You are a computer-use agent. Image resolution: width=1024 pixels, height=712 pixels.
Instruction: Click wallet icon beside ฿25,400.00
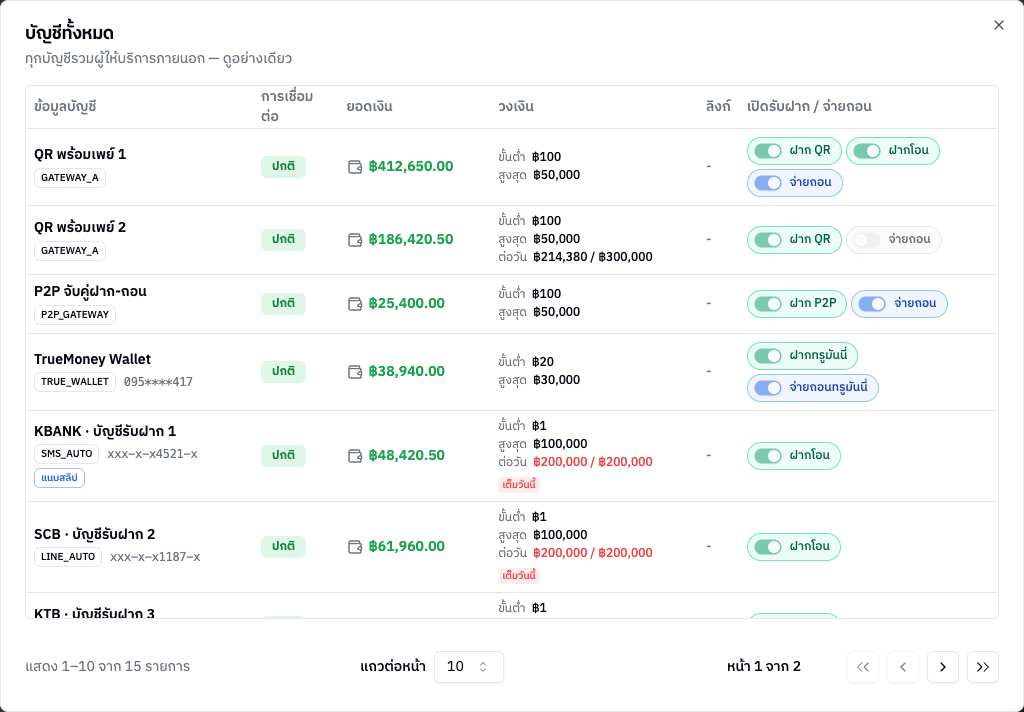tap(355, 304)
